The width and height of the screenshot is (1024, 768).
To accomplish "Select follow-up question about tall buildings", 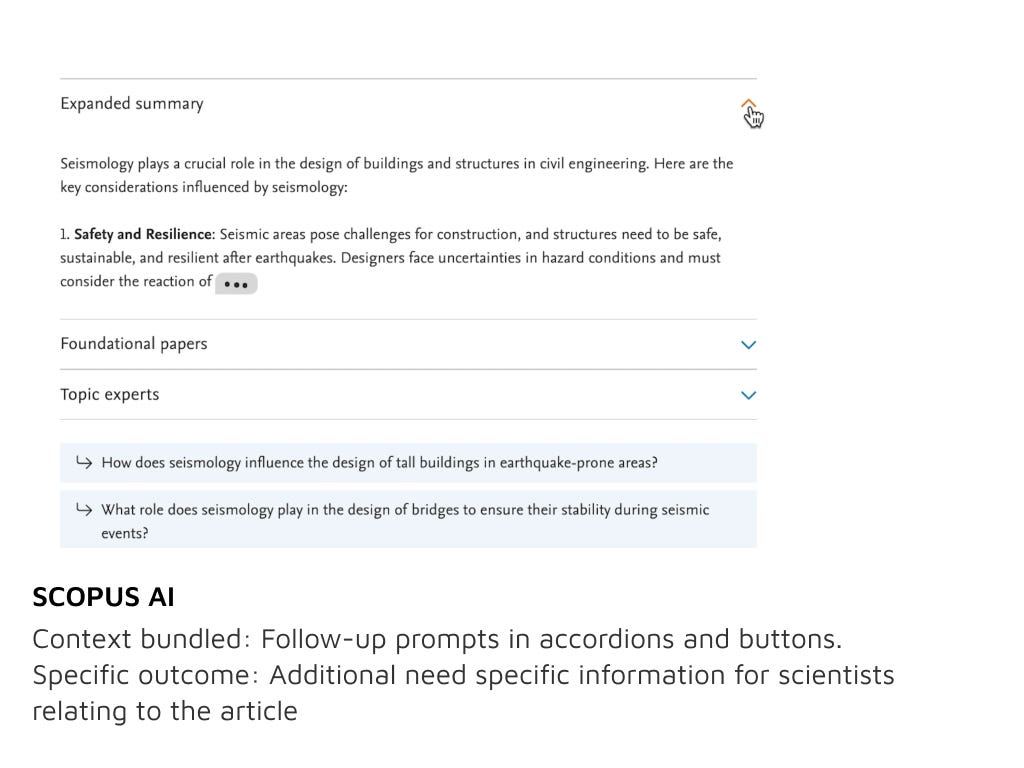I will click(380, 463).
